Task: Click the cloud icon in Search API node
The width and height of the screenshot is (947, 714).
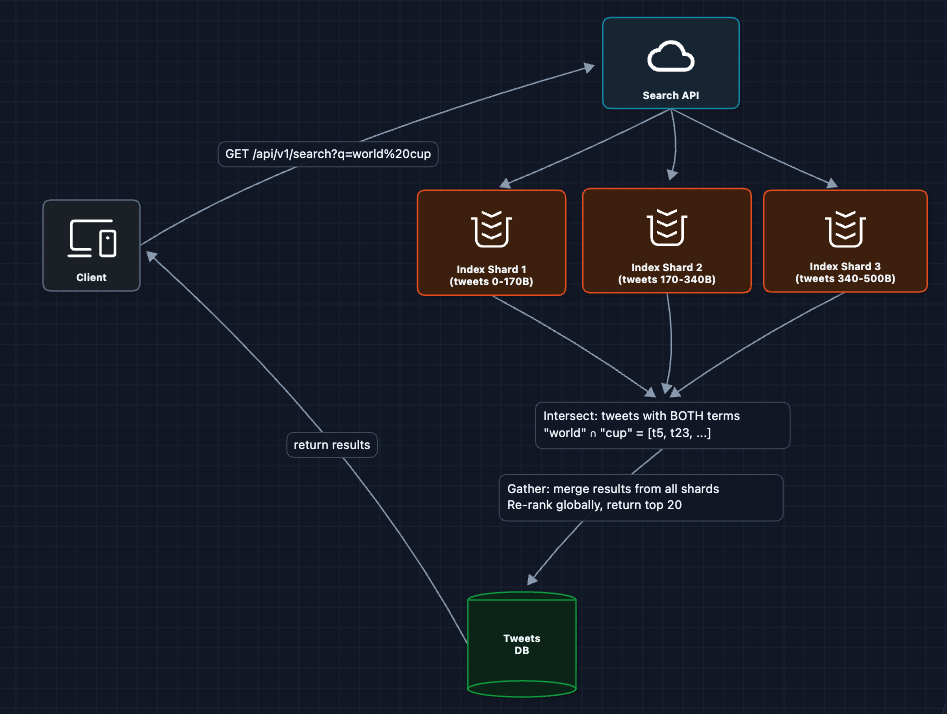Action: point(670,57)
